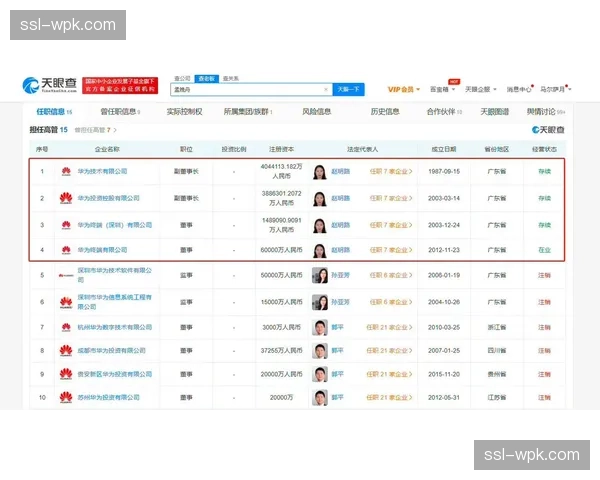The height and width of the screenshot is (480, 600).
Task: Click the Huawei logo in row 4
Action: coord(66,250)
